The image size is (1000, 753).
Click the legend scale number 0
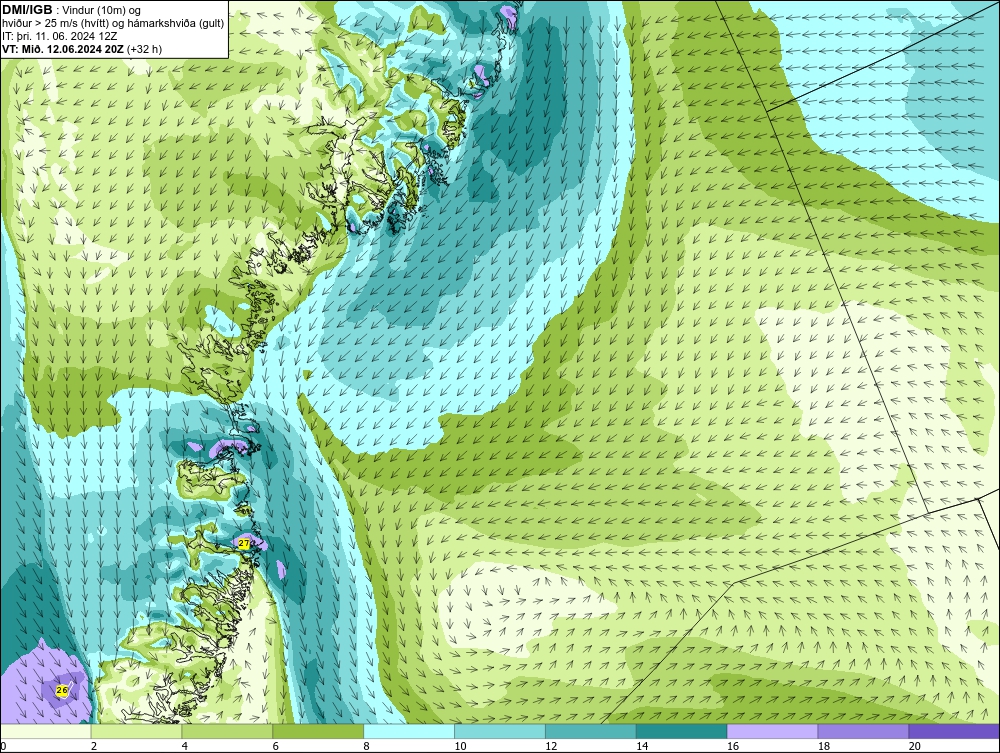point(3,746)
